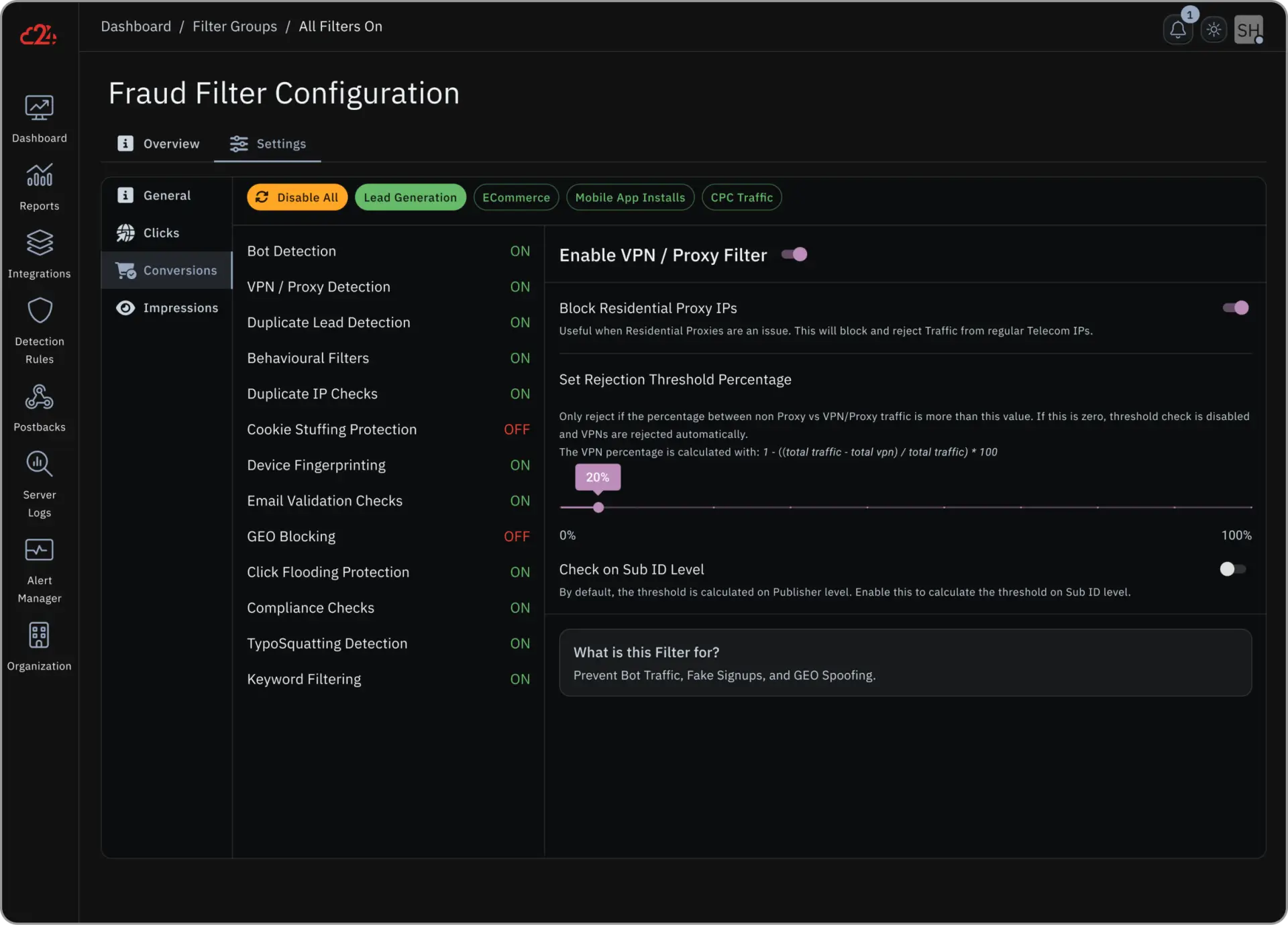The height and width of the screenshot is (925, 1288).
Task: Open the Dashboard sidebar icon
Action: pyautogui.click(x=39, y=108)
